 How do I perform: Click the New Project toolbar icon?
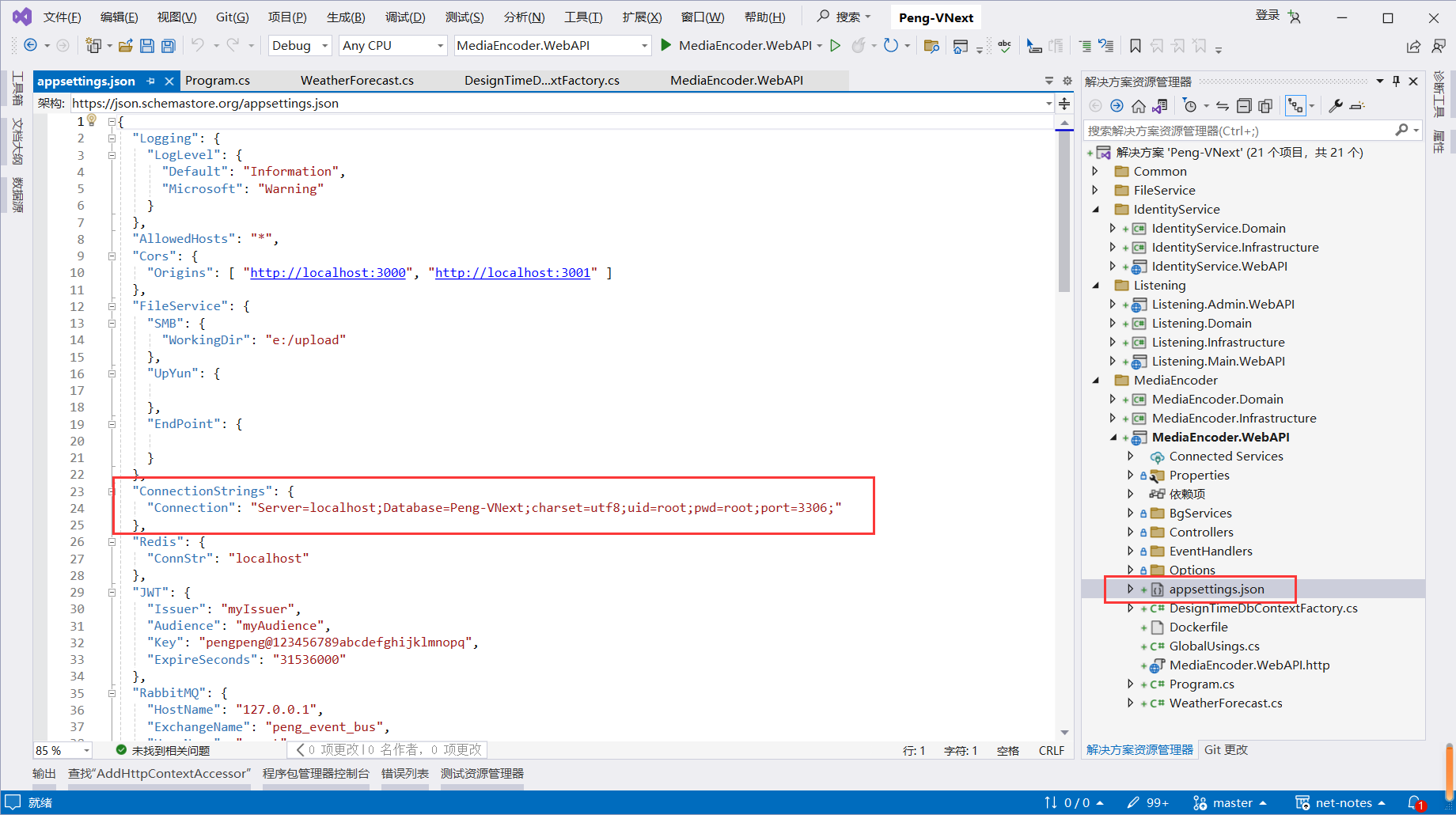point(93,45)
